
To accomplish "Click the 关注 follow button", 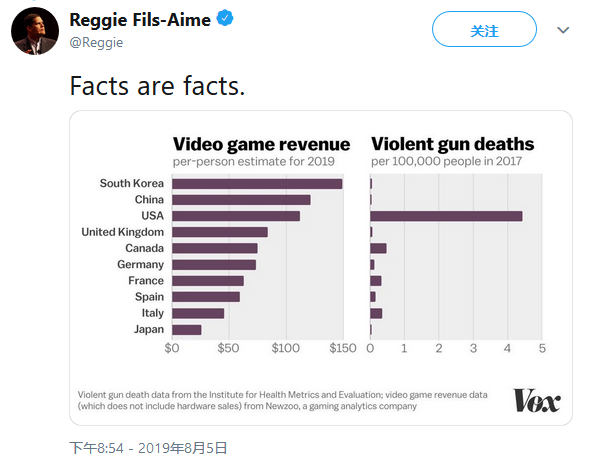I will [484, 29].
